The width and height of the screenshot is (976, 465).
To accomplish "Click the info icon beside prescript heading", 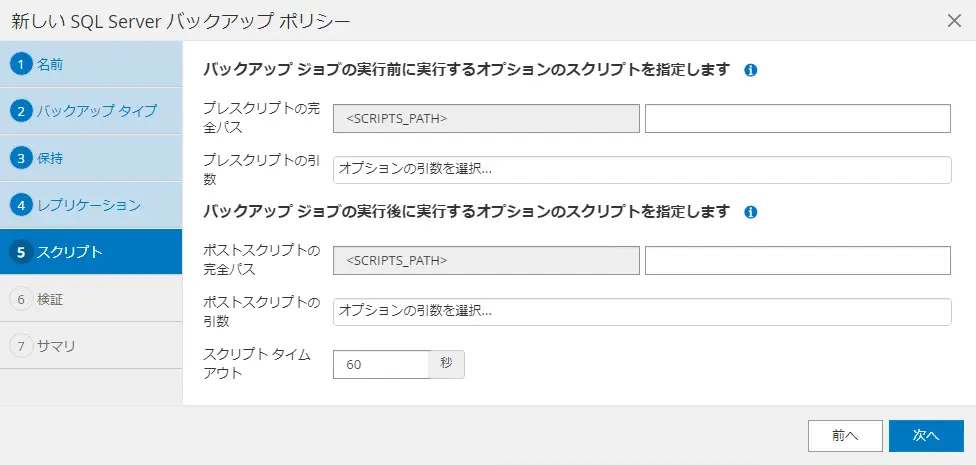I will 751,70.
